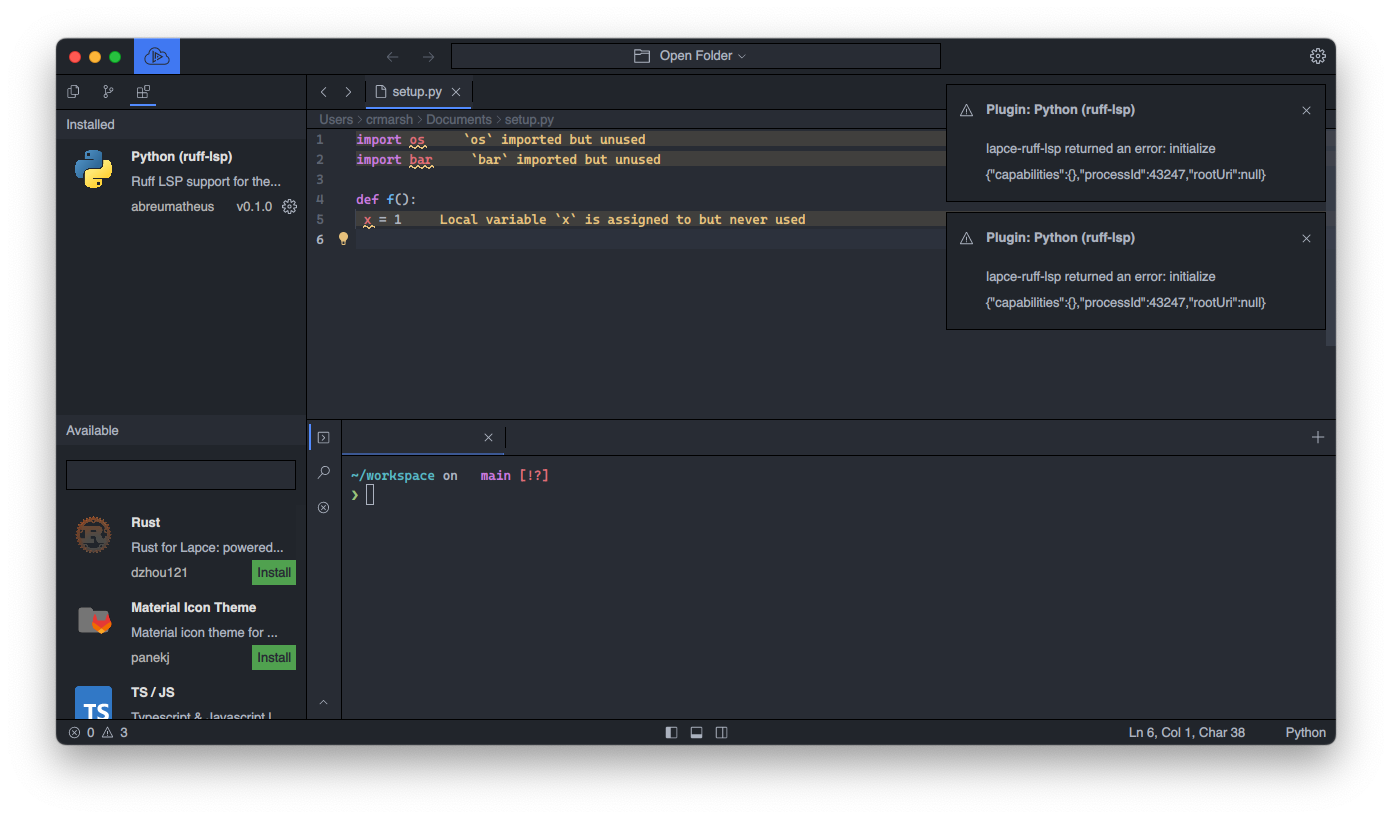Screen dimensions: 1392x819
Task: Open Lapce settings via top-right gear
Action: click(1317, 56)
